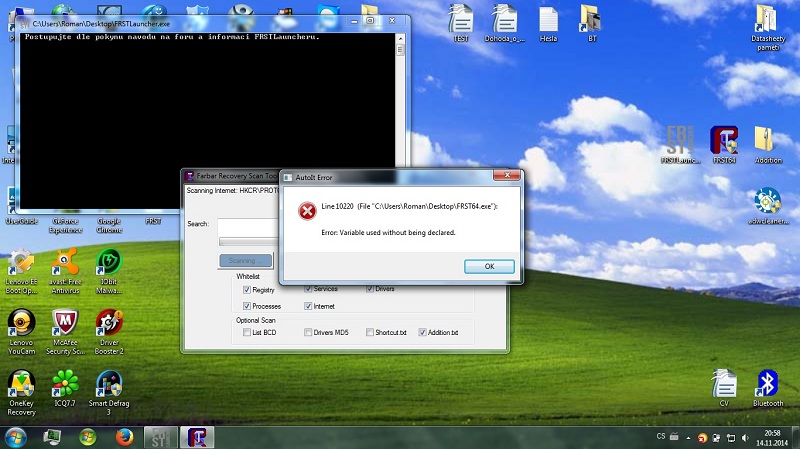Screen dimensions: 800x449
Task: Click the computer monitor taskbar icon
Action: [x=52, y=437]
